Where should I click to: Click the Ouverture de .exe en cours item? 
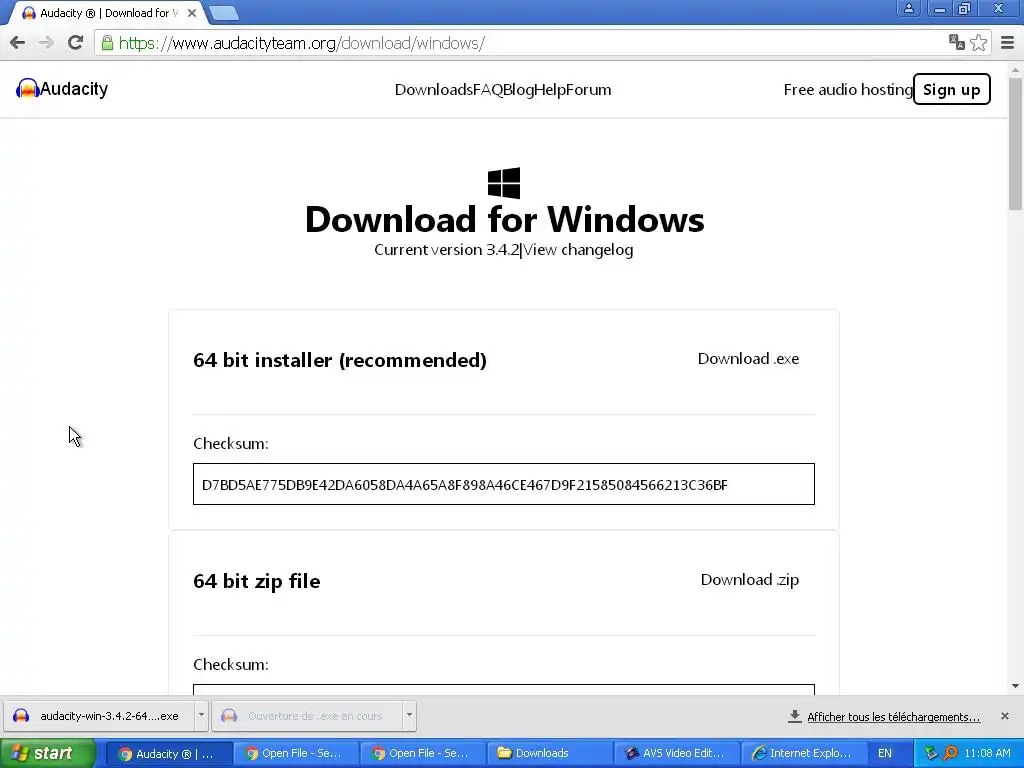(307, 716)
